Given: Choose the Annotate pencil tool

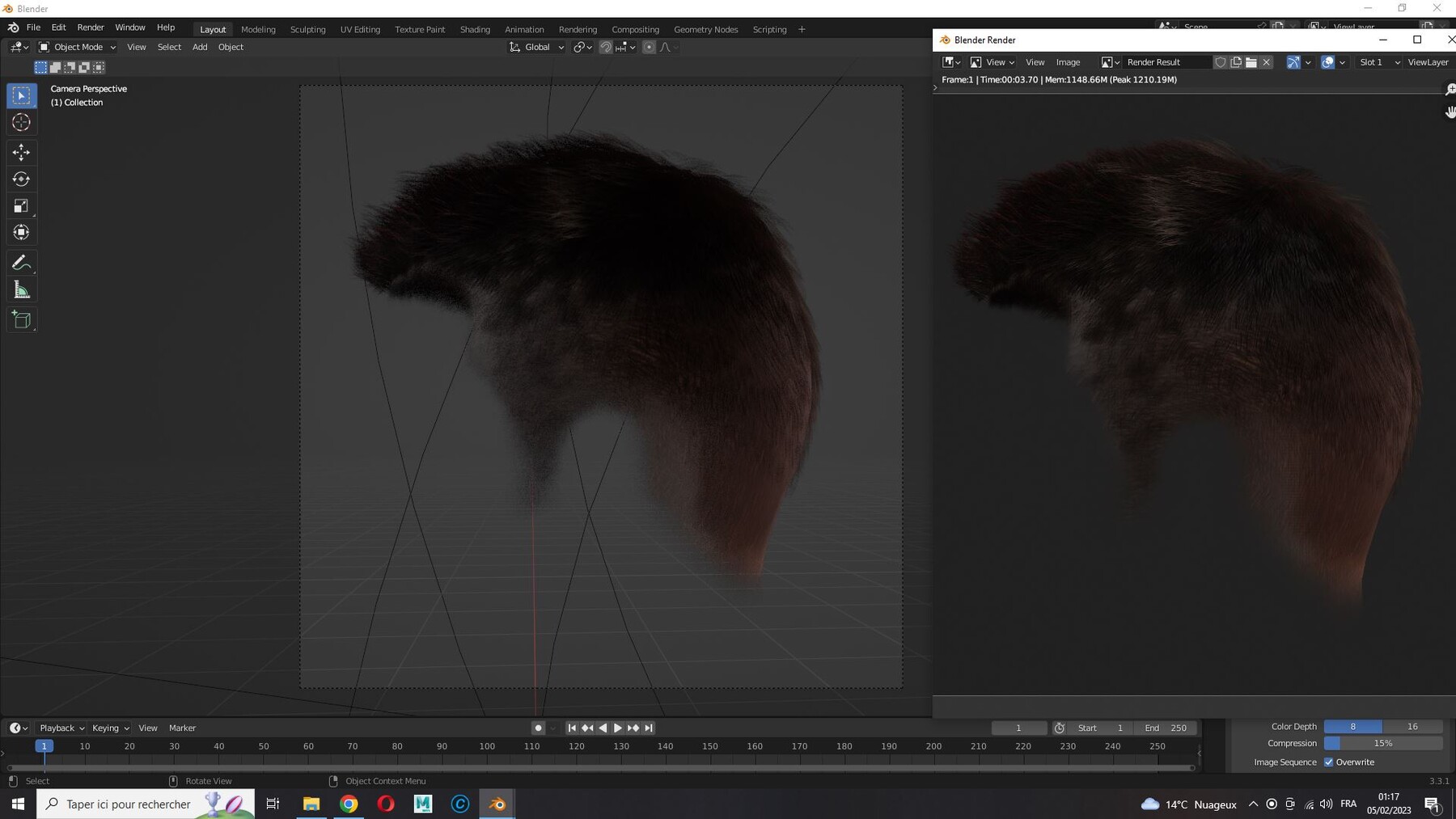Looking at the screenshot, I should point(22,263).
